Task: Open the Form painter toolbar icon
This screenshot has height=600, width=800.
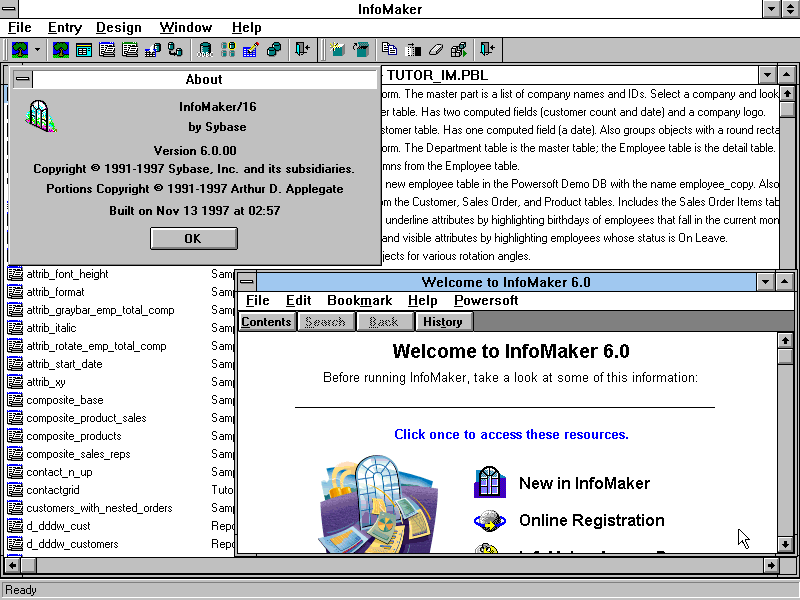Action: [x=84, y=49]
